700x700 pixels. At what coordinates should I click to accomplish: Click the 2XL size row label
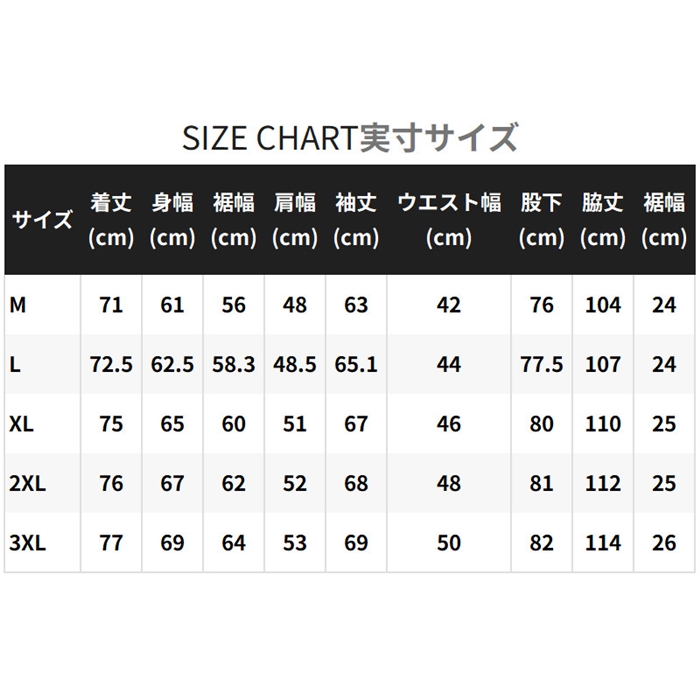[26, 484]
